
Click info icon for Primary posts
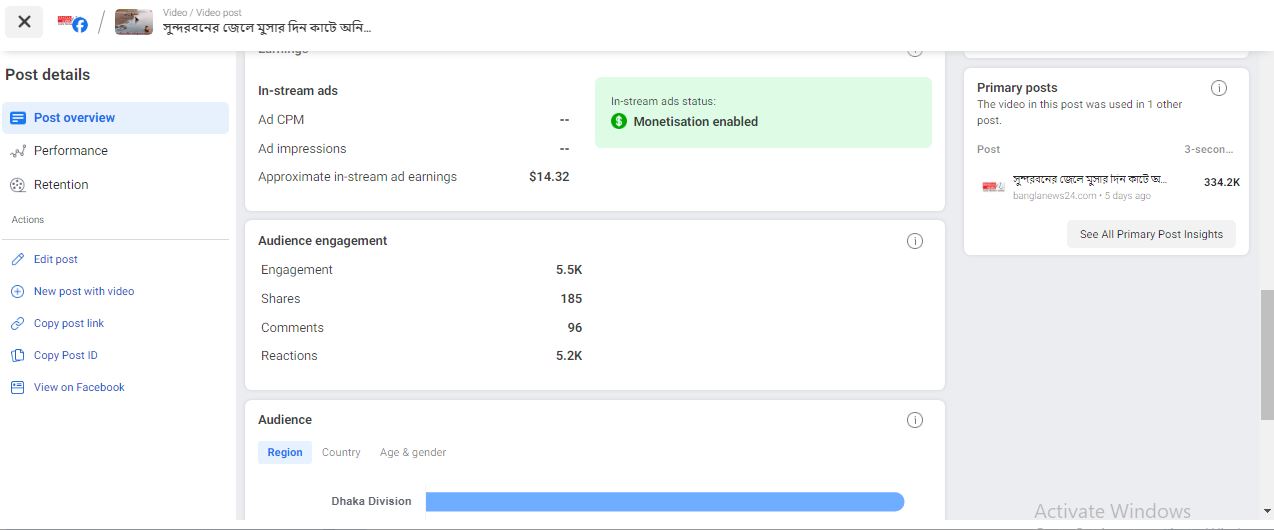coord(1218,88)
